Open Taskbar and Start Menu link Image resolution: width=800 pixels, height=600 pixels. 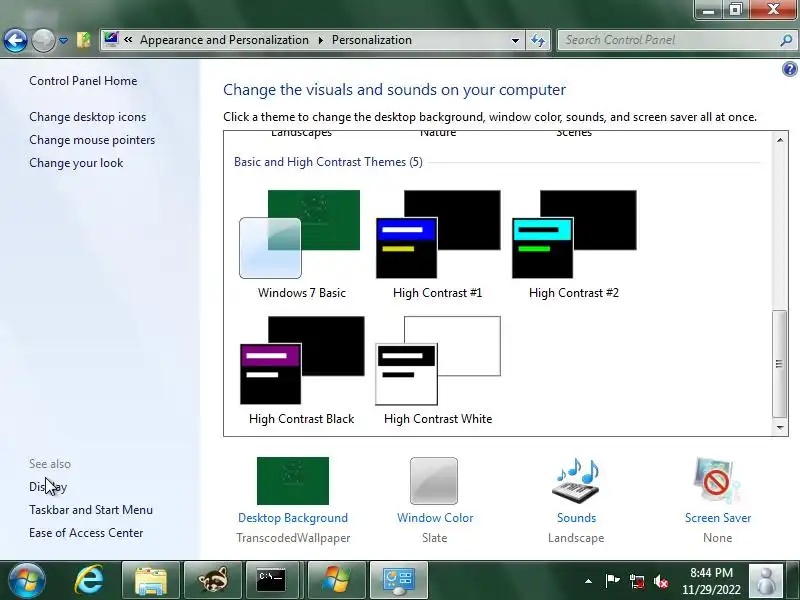pyautogui.click(x=91, y=510)
